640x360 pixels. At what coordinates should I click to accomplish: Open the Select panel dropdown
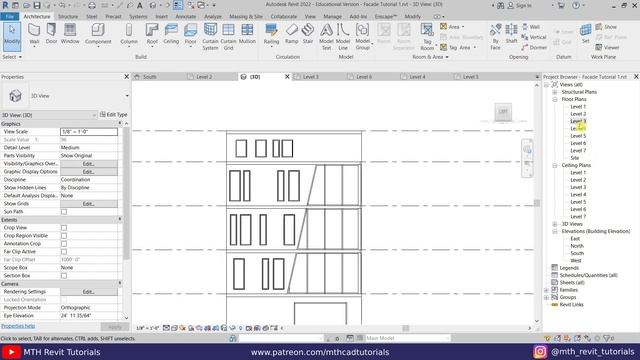click(12, 57)
